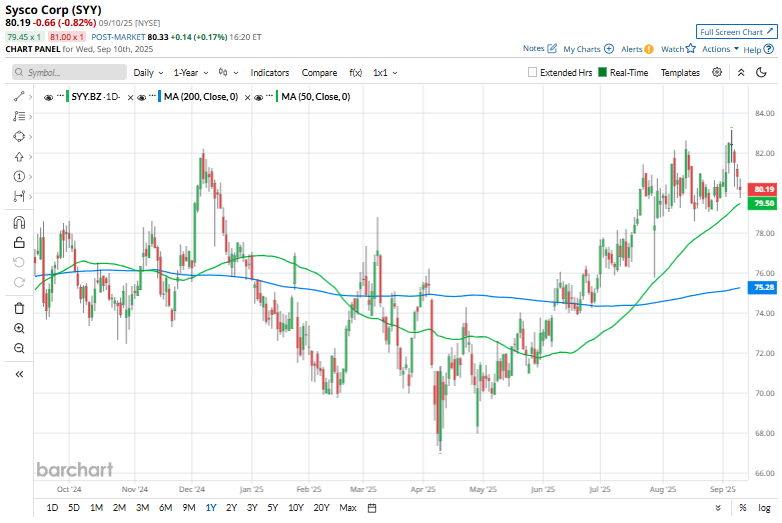Select the 1Y time range
Screen dimensions: 782x523
coord(211,508)
